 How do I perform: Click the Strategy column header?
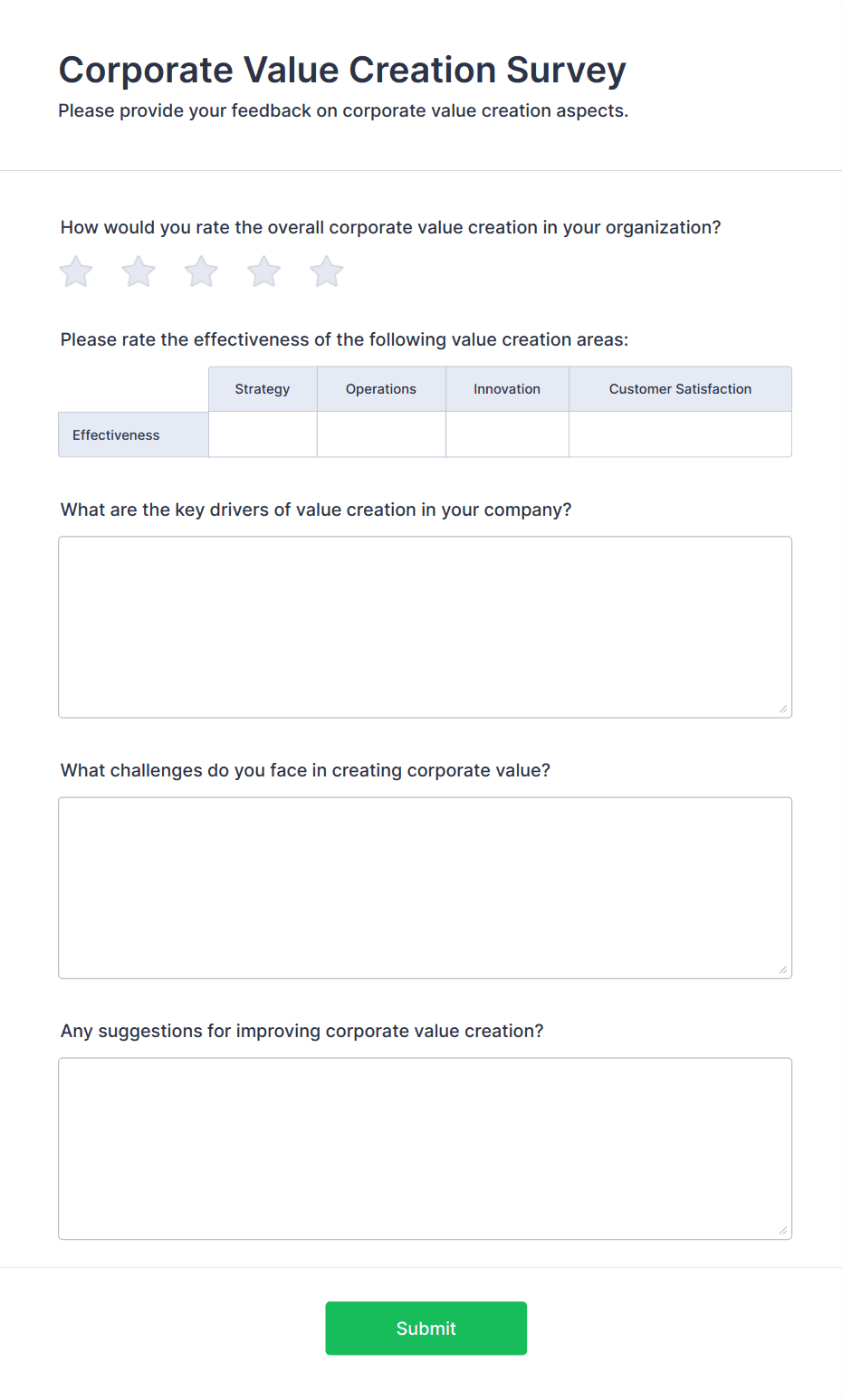[x=262, y=388]
